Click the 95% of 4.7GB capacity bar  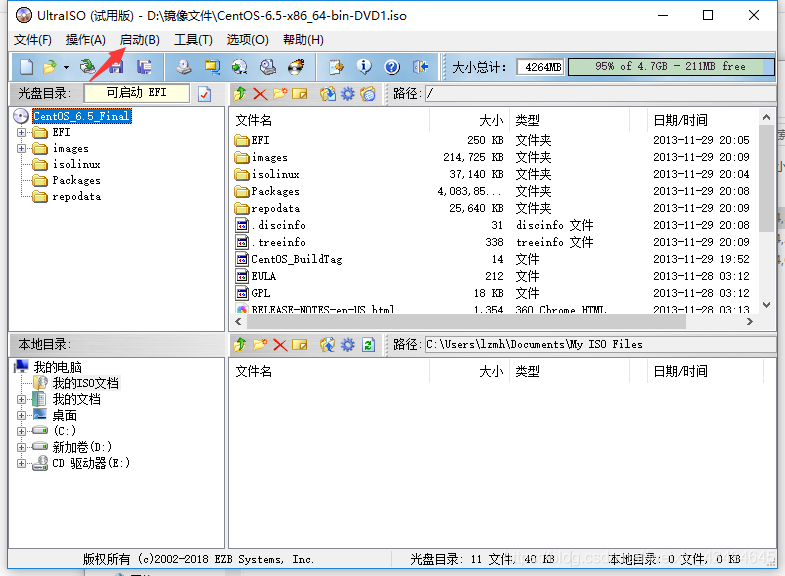click(671, 67)
